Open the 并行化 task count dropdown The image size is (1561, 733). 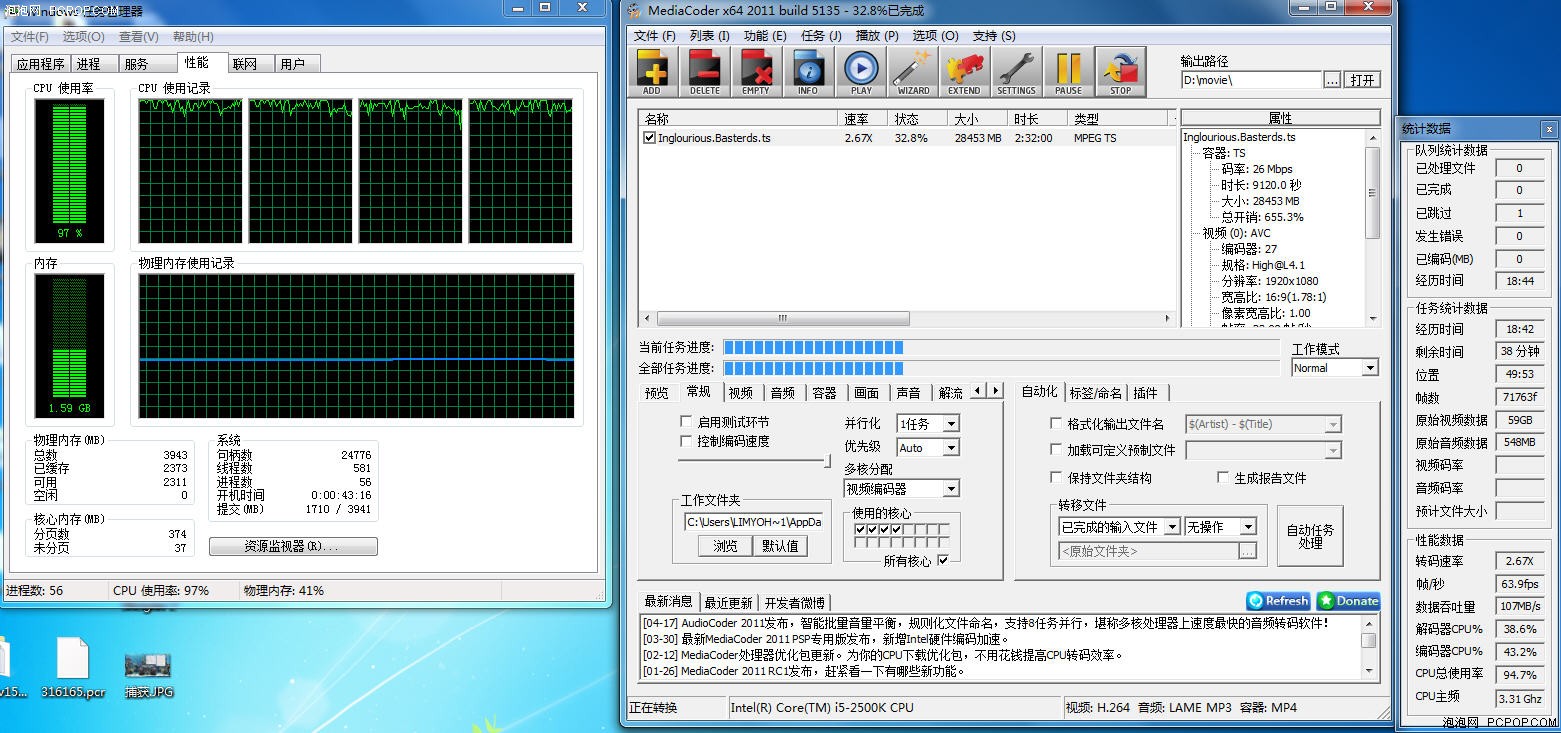point(949,423)
